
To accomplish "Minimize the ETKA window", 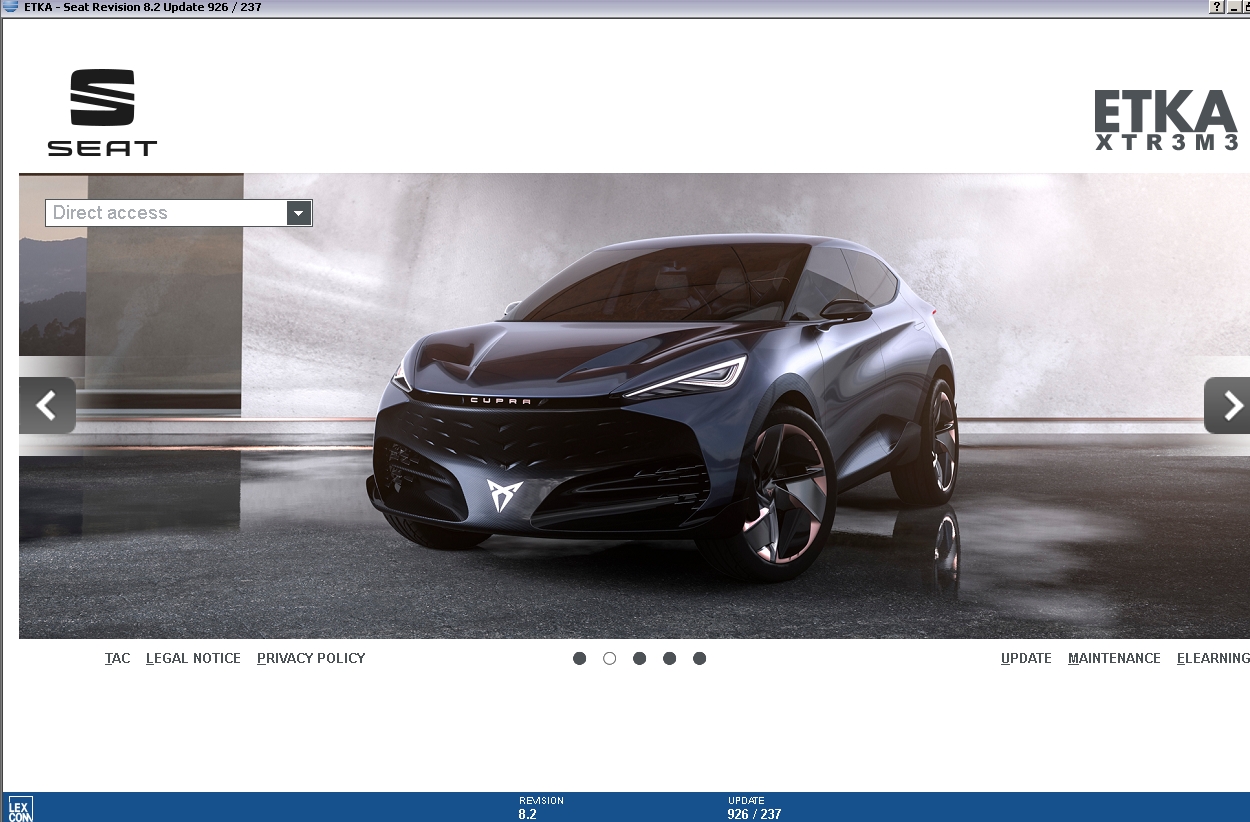I will point(1232,7).
